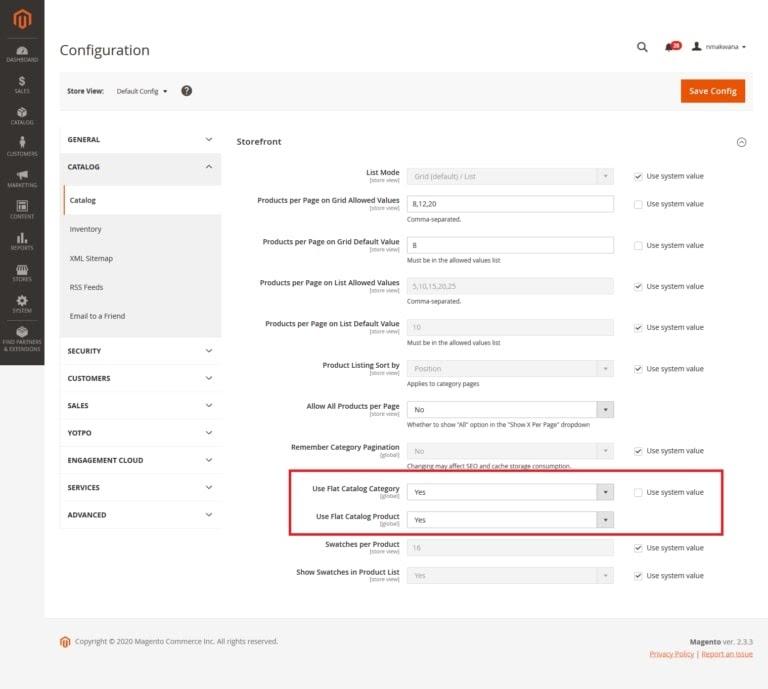Viewport: 768px width, 689px height.
Task: Click Products per Page on Grid Default Value field
Action: [510, 245]
